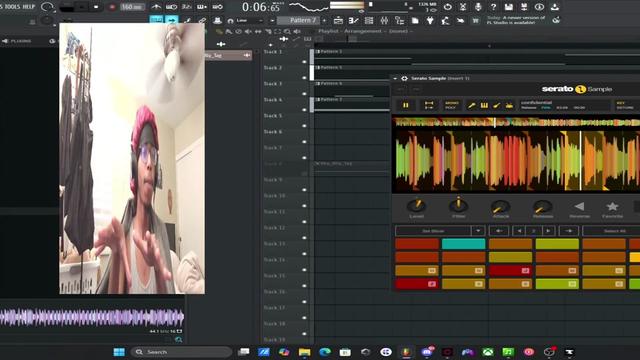This screenshot has width=640, height=360.
Task: Adjust the Release knob
Action: pyautogui.click(x=542, y=207)
